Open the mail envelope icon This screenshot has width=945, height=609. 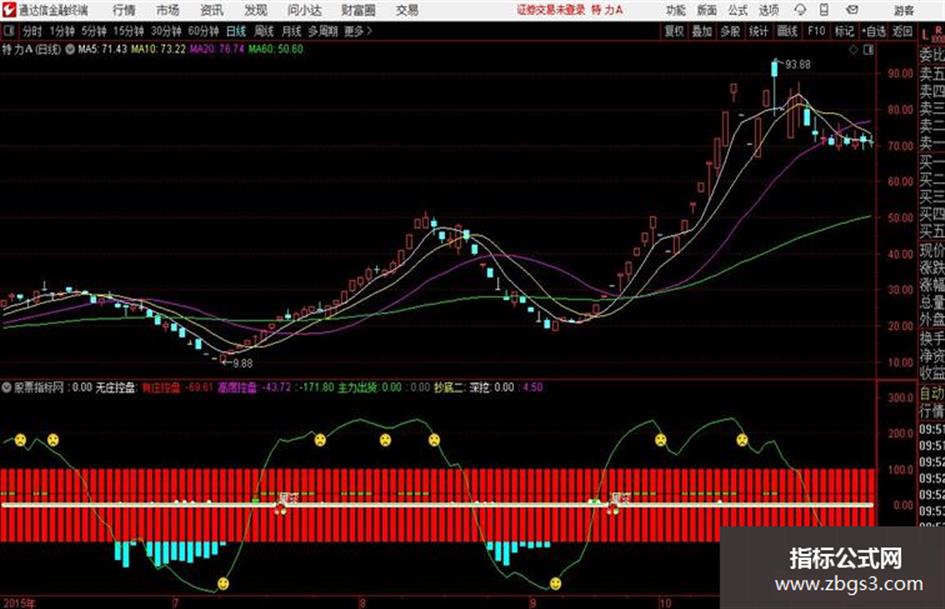click(852, 10)
